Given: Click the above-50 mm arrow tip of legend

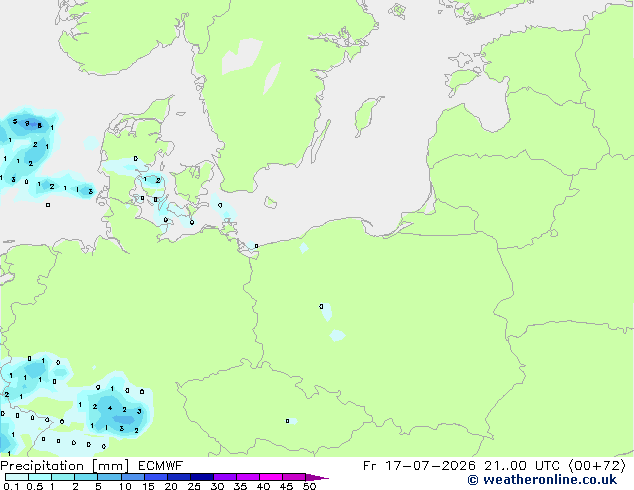Looking at the screenshot, I should tap(317, 477).
